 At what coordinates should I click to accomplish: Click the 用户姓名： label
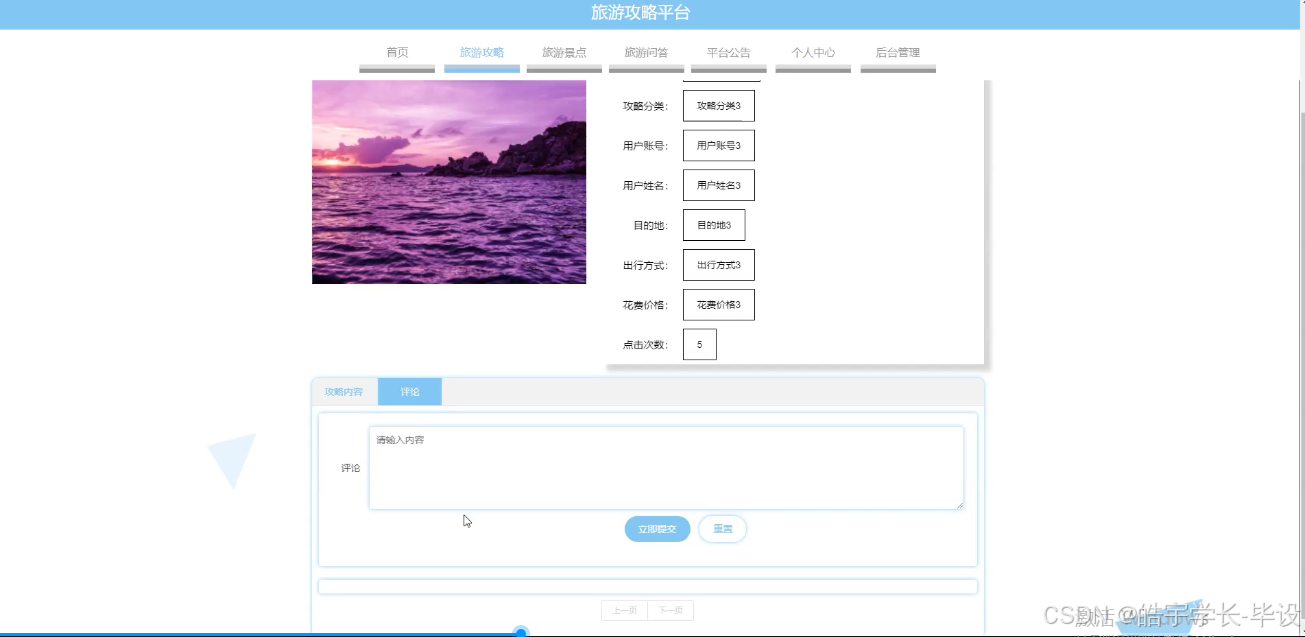pyautogui.click(x=645, y=186)
